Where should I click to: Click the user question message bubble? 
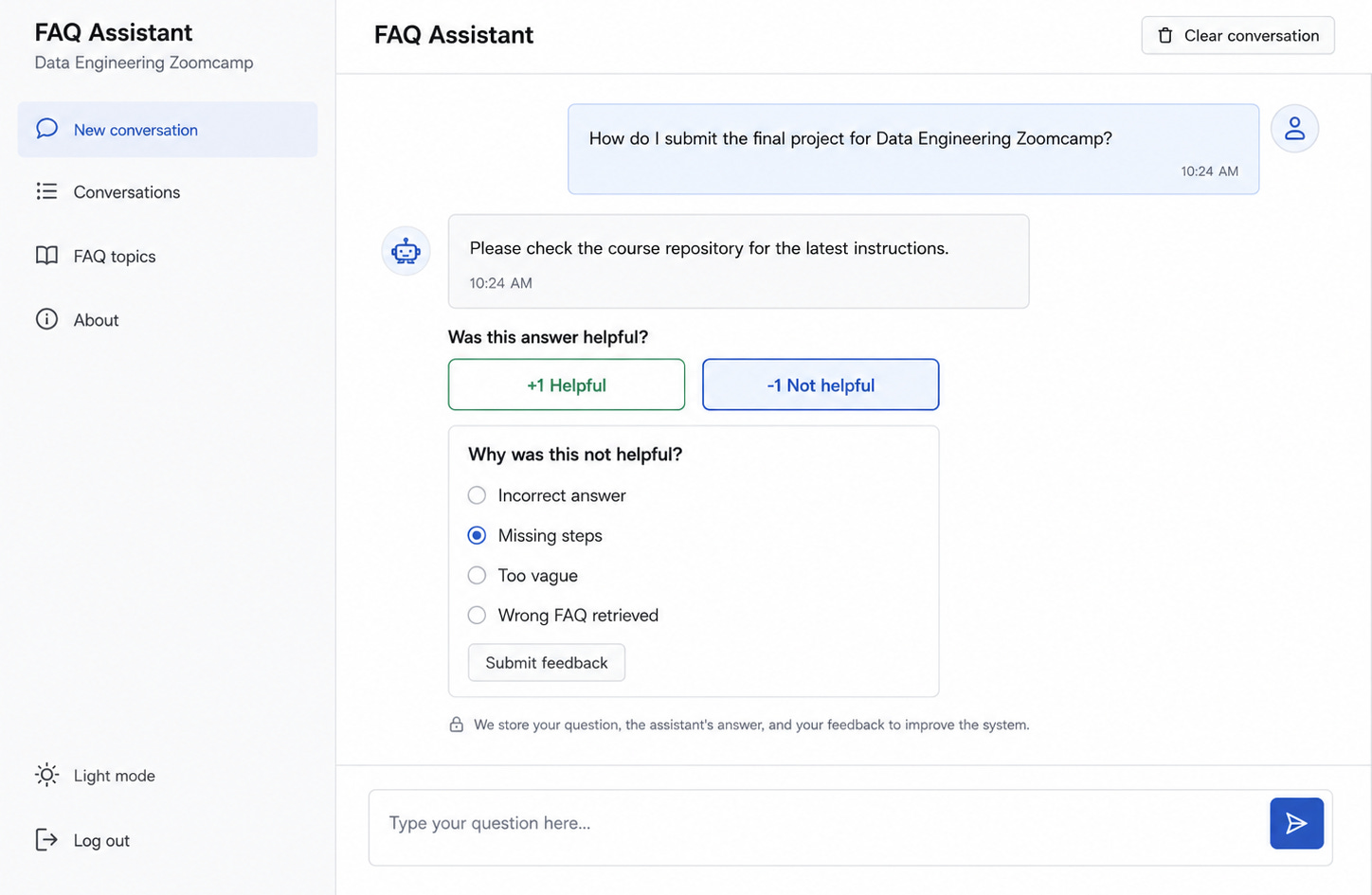913,150
